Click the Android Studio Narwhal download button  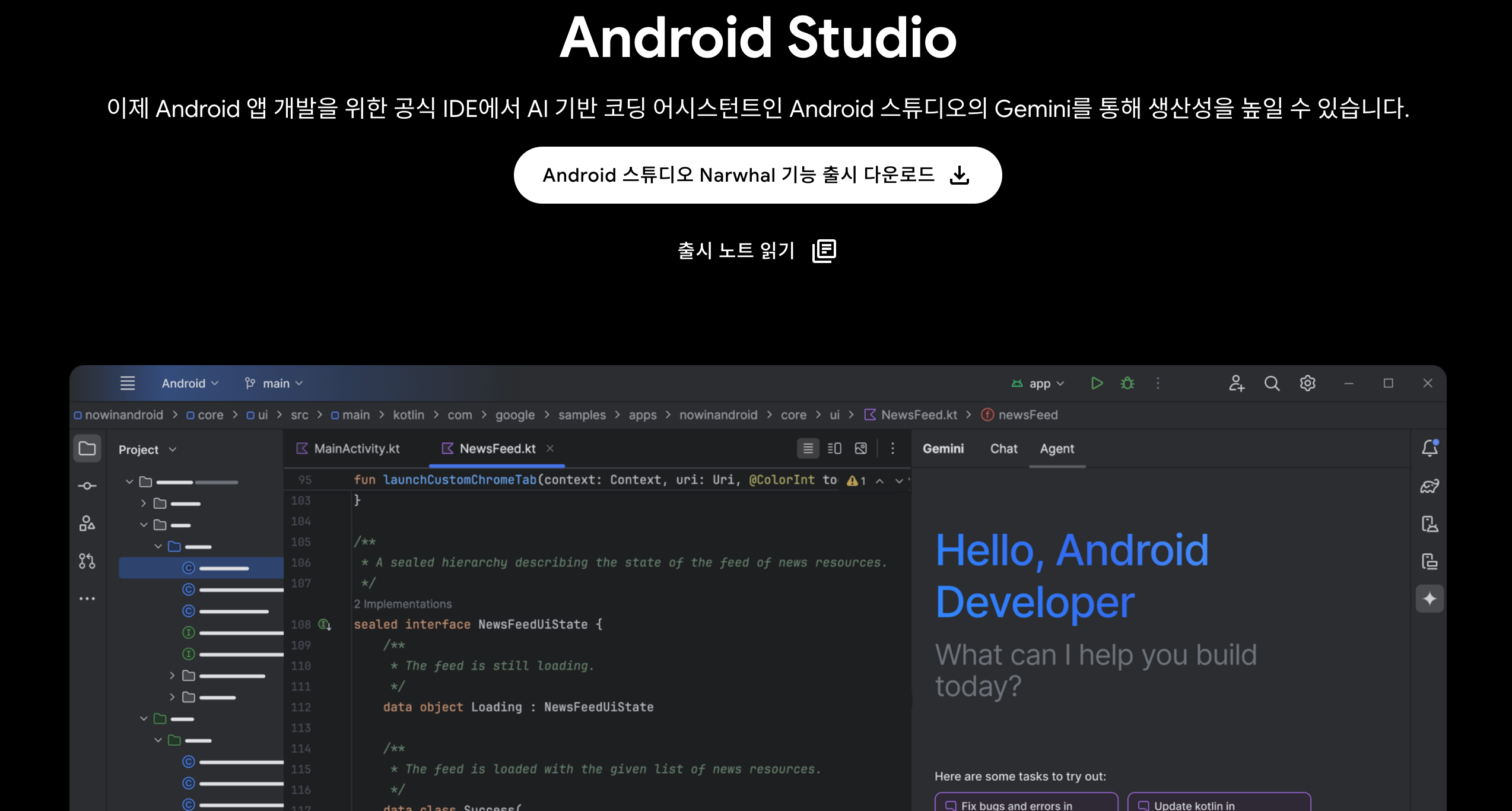tap(757, 175)
